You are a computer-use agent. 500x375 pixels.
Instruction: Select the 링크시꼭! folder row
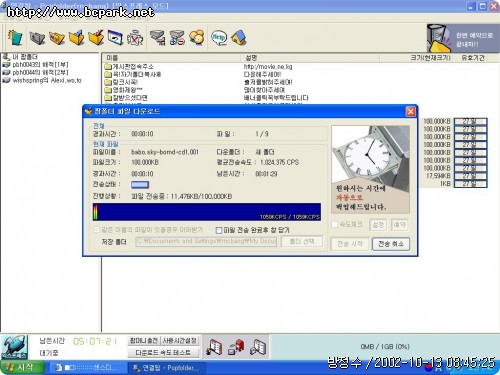coord(121,82)
